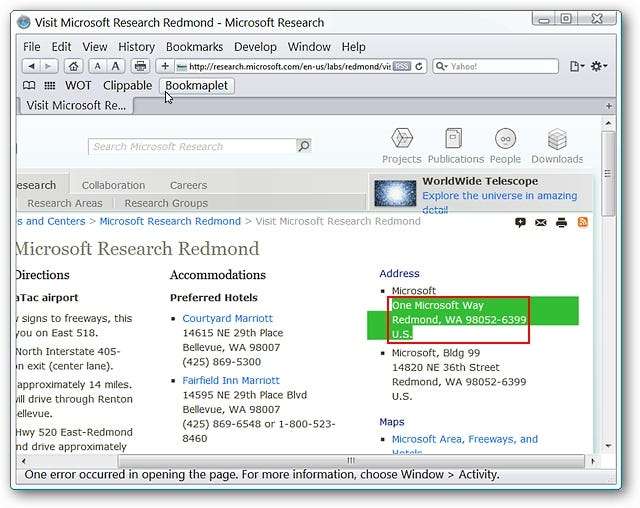
Task: Click the email envelope icon on the page
Action: tap(541, 222)
